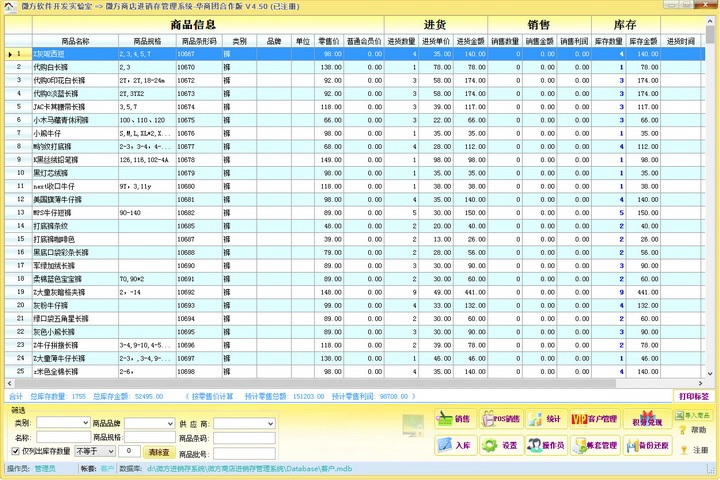Click the vertical scrollbar up arrow

[x=710, y=21]
